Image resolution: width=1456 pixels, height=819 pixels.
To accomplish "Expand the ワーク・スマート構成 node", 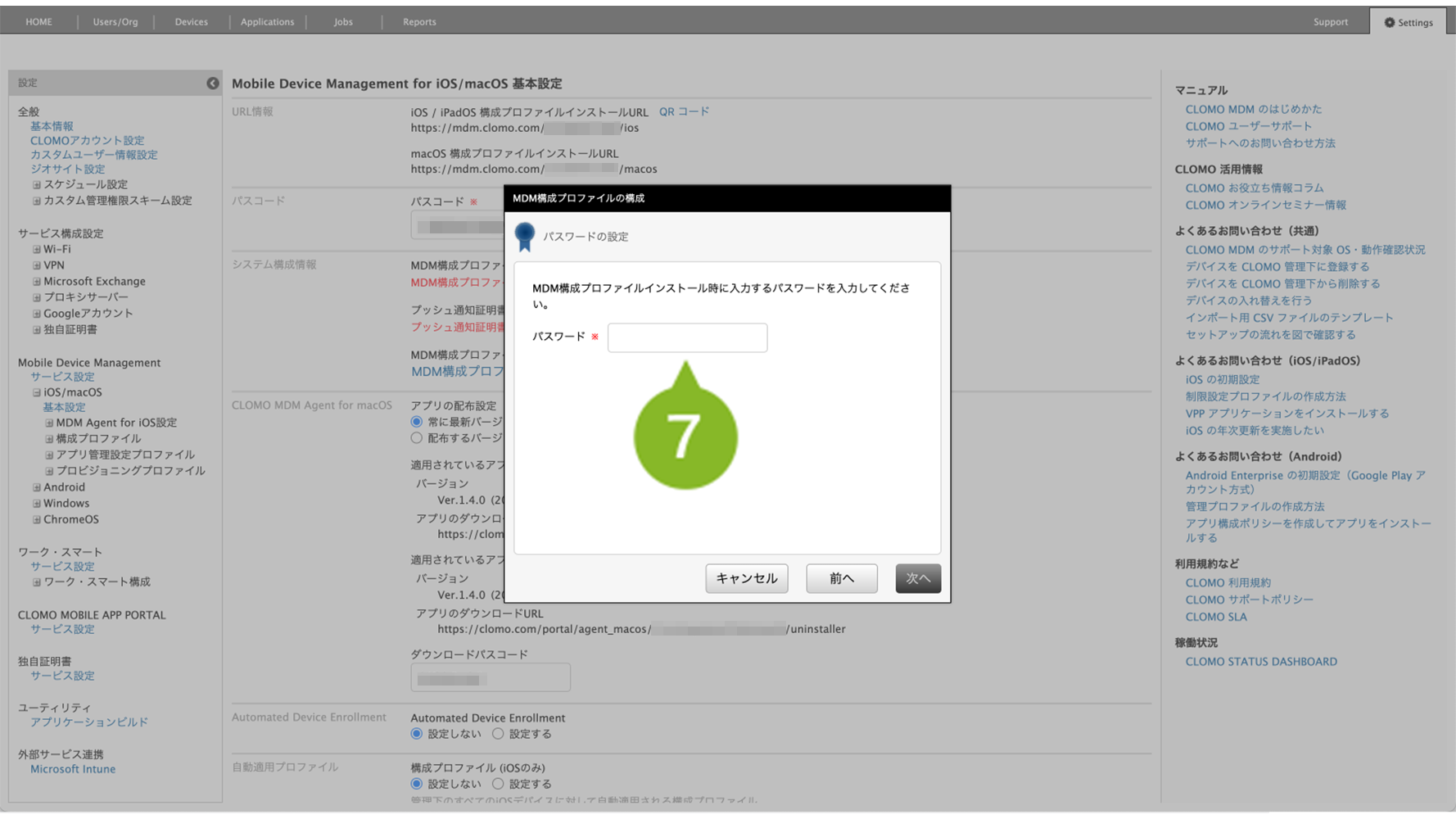I will point(36,582).
